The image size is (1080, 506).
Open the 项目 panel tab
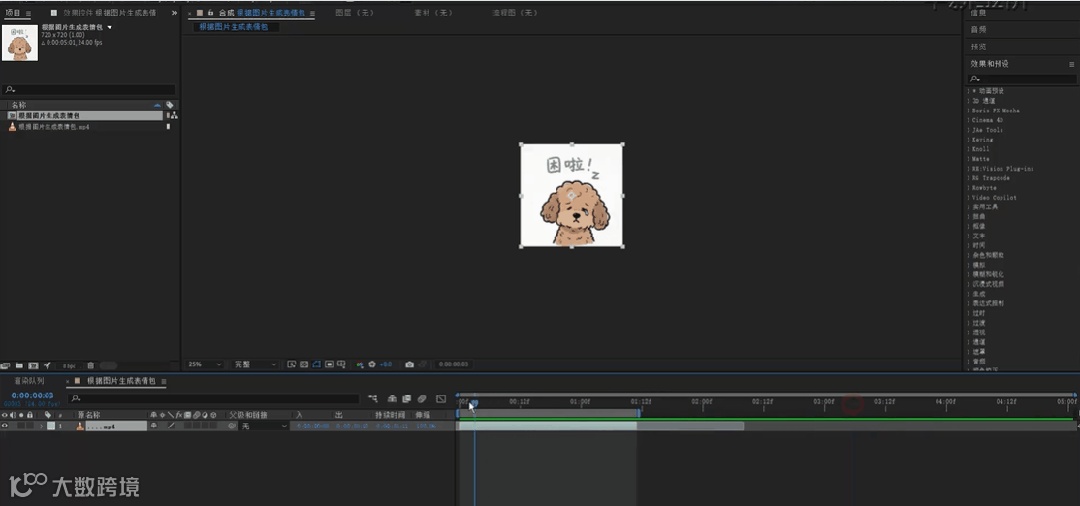click(x=13, y=13)
